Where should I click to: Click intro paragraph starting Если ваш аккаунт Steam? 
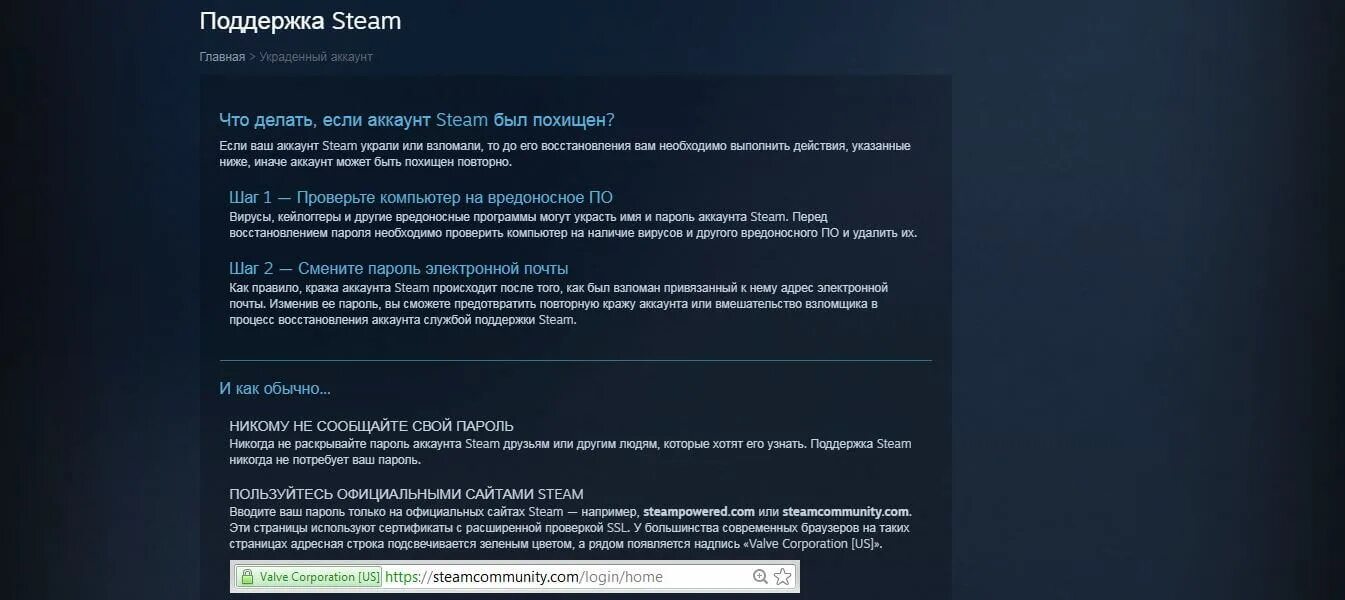[565, 154]
